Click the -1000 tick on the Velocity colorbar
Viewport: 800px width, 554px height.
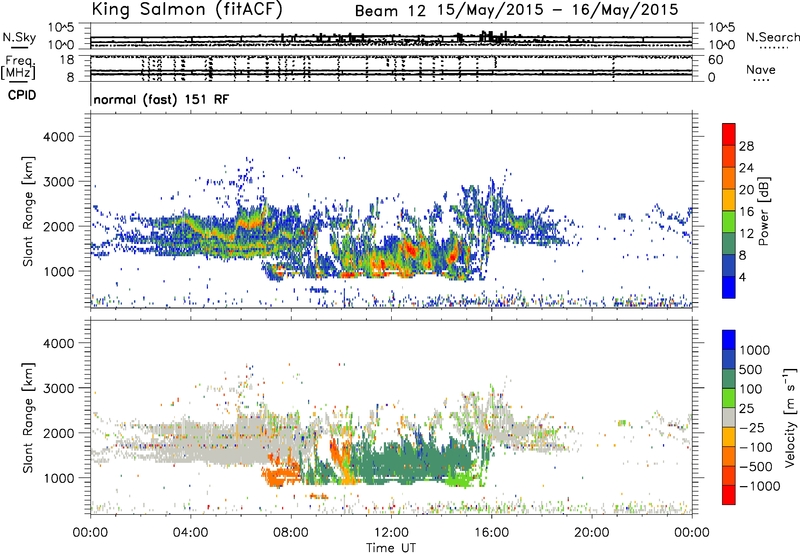tap(760, 486)
